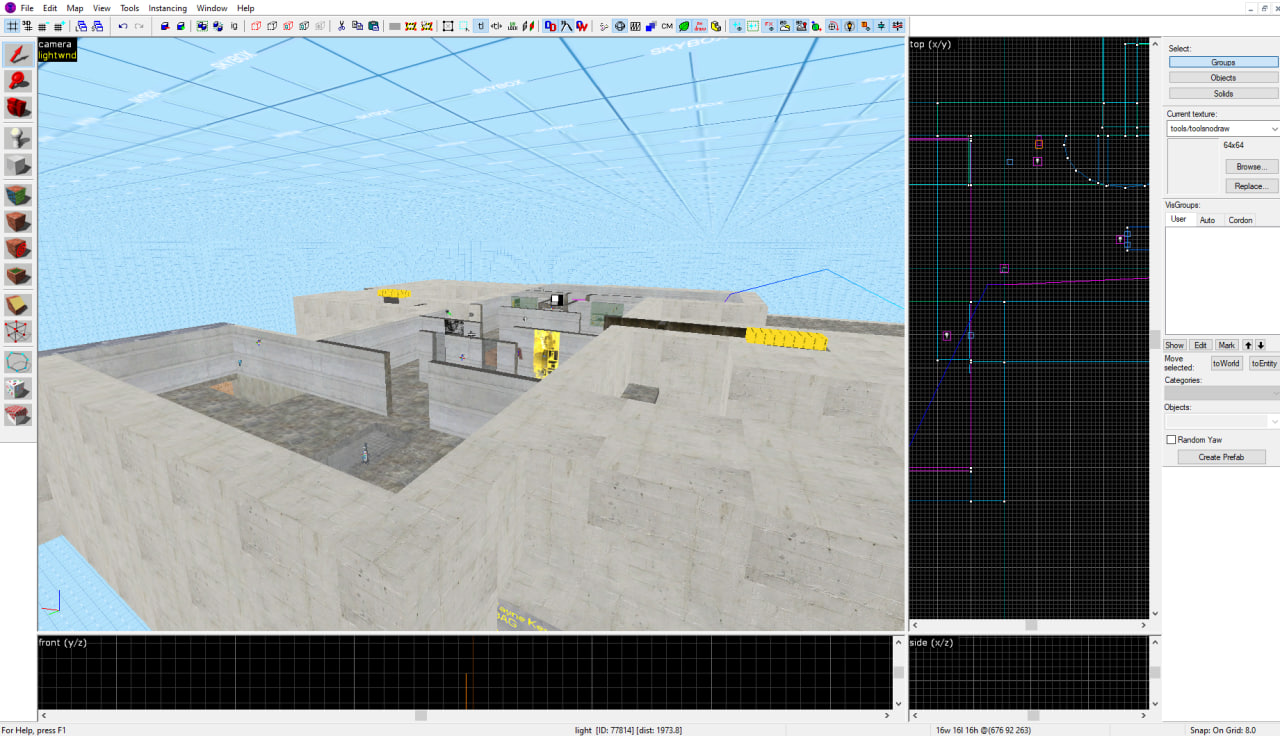This screenshot has height=736, width=1280.
Task: Toggle the 2D grid display button
Action: (12, 26)
